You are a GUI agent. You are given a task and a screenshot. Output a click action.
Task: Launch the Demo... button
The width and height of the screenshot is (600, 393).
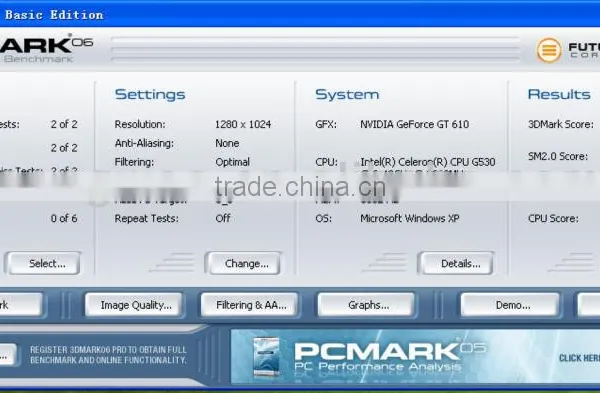(x=511, y=305)
